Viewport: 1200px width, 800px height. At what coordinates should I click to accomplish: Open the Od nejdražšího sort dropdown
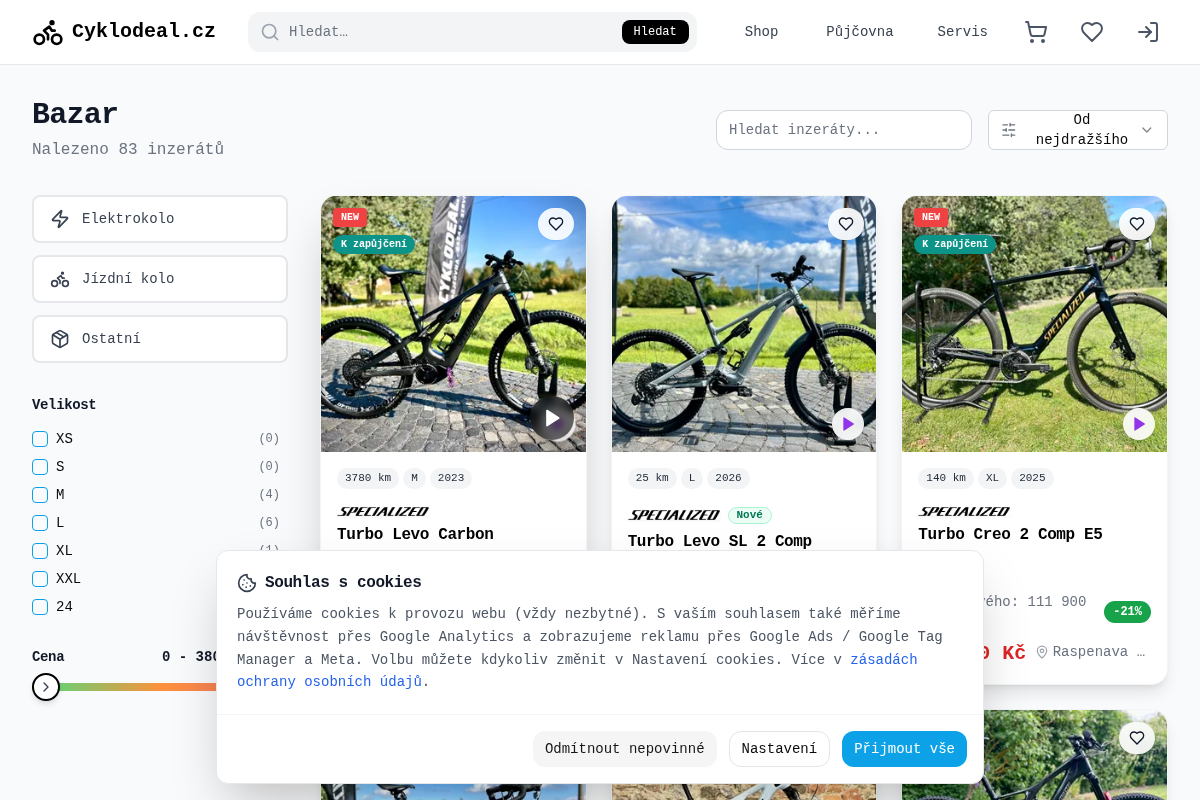pyautogui.click(x=1078, y=130)
